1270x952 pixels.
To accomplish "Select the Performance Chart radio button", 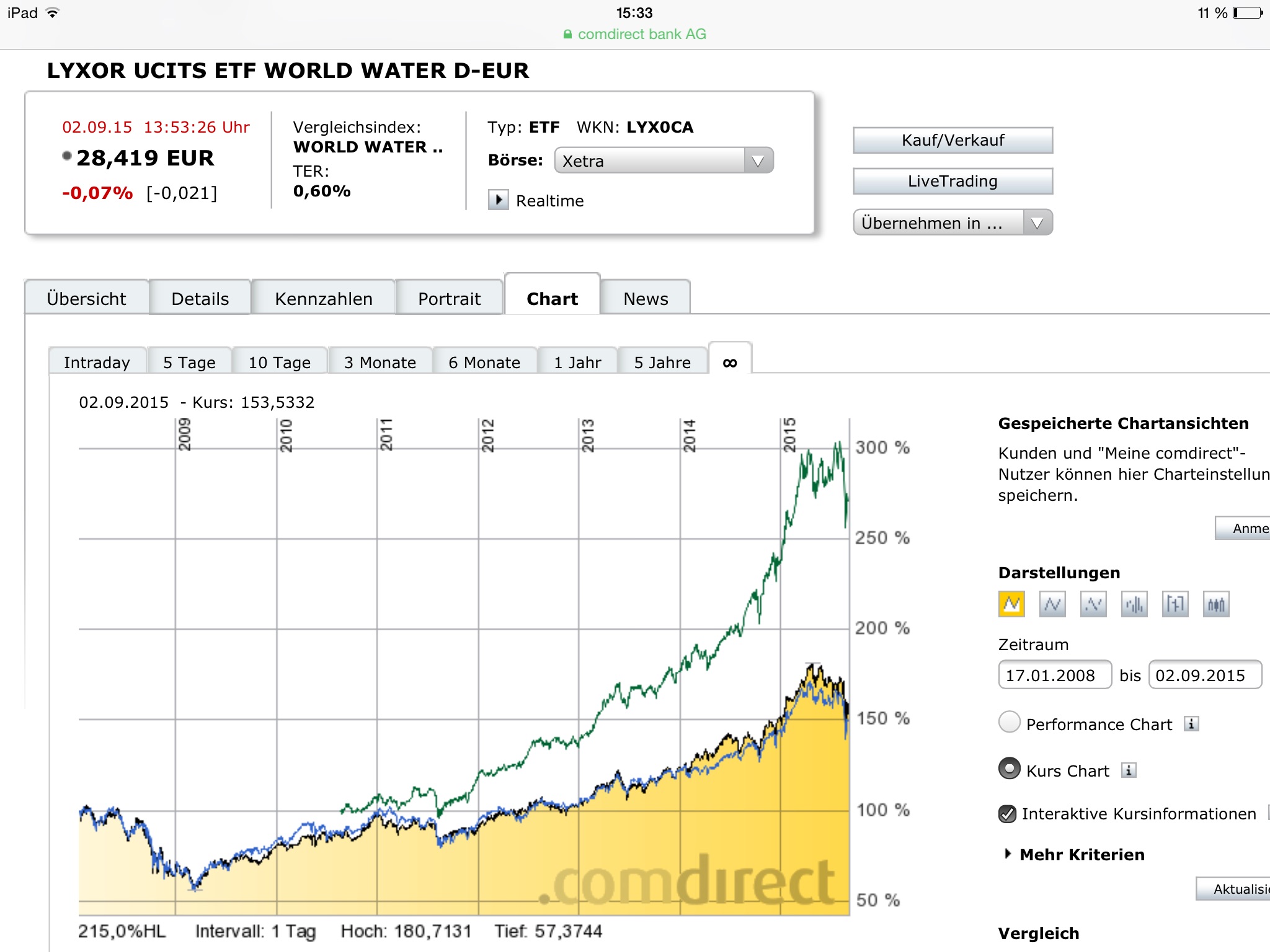I will (1010, 722).
